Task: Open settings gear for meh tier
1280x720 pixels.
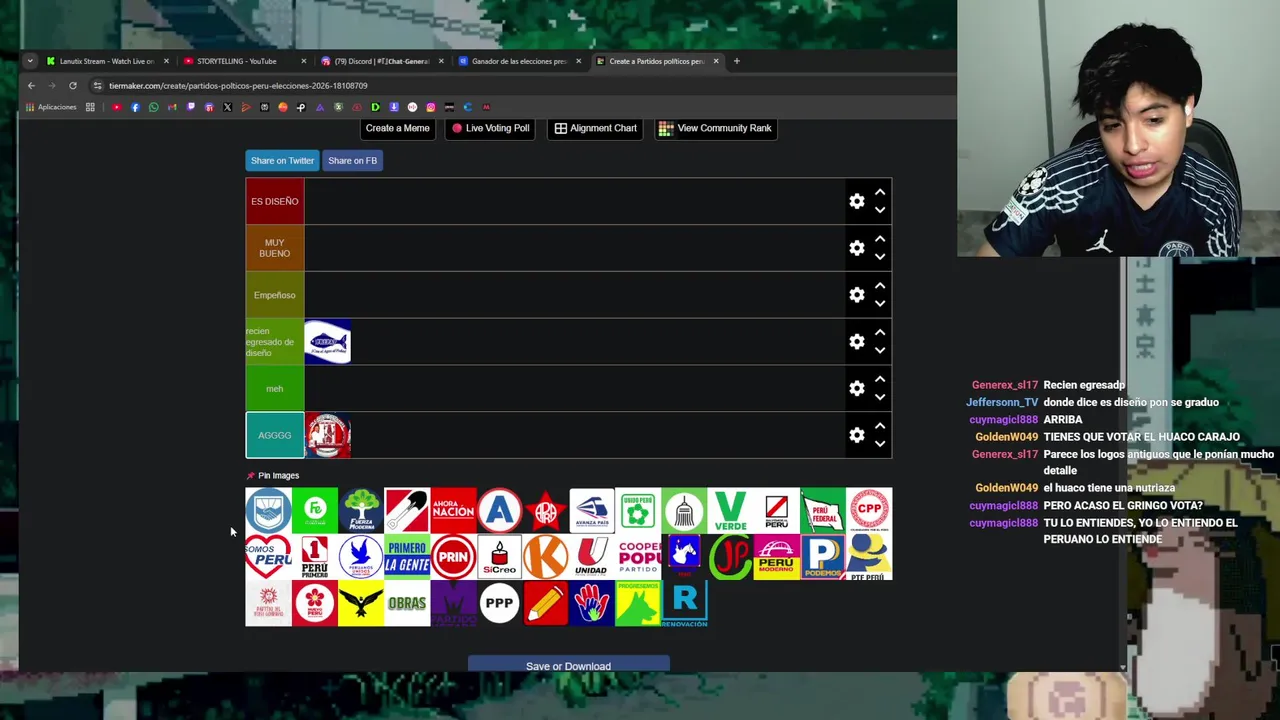Action: tap(857, 388)
